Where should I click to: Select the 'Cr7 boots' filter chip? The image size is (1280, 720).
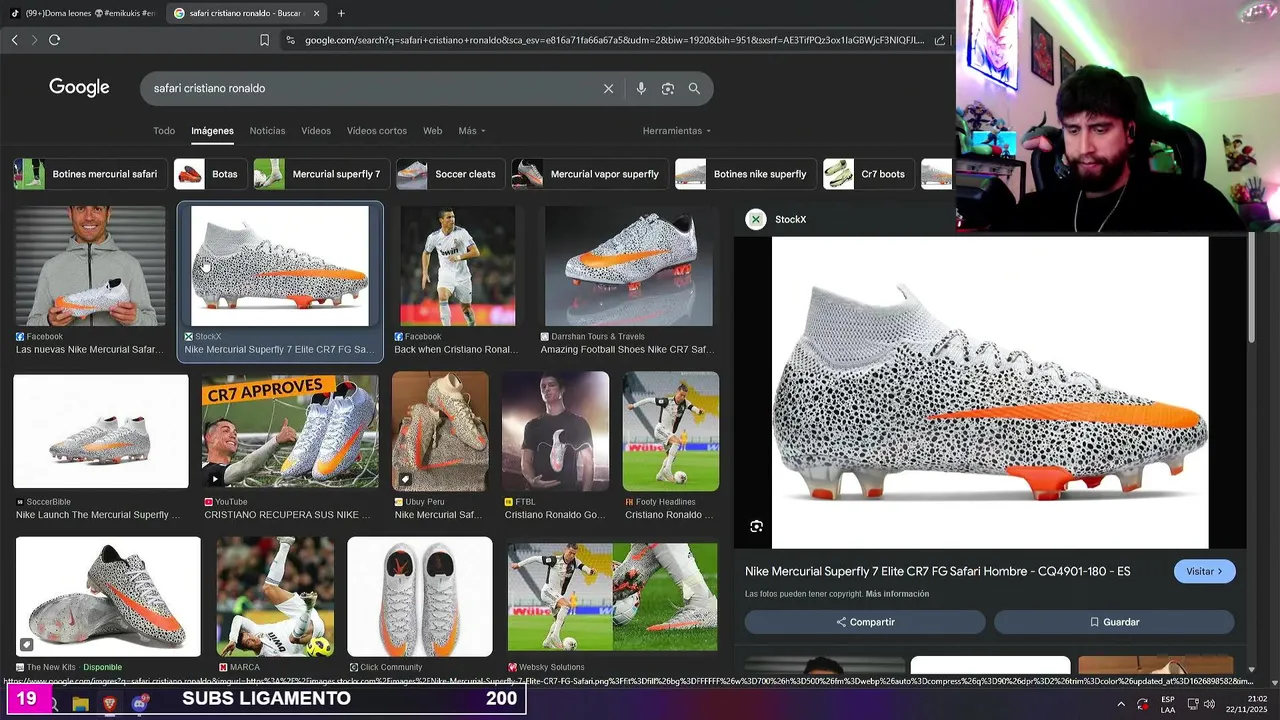(868, 174)
